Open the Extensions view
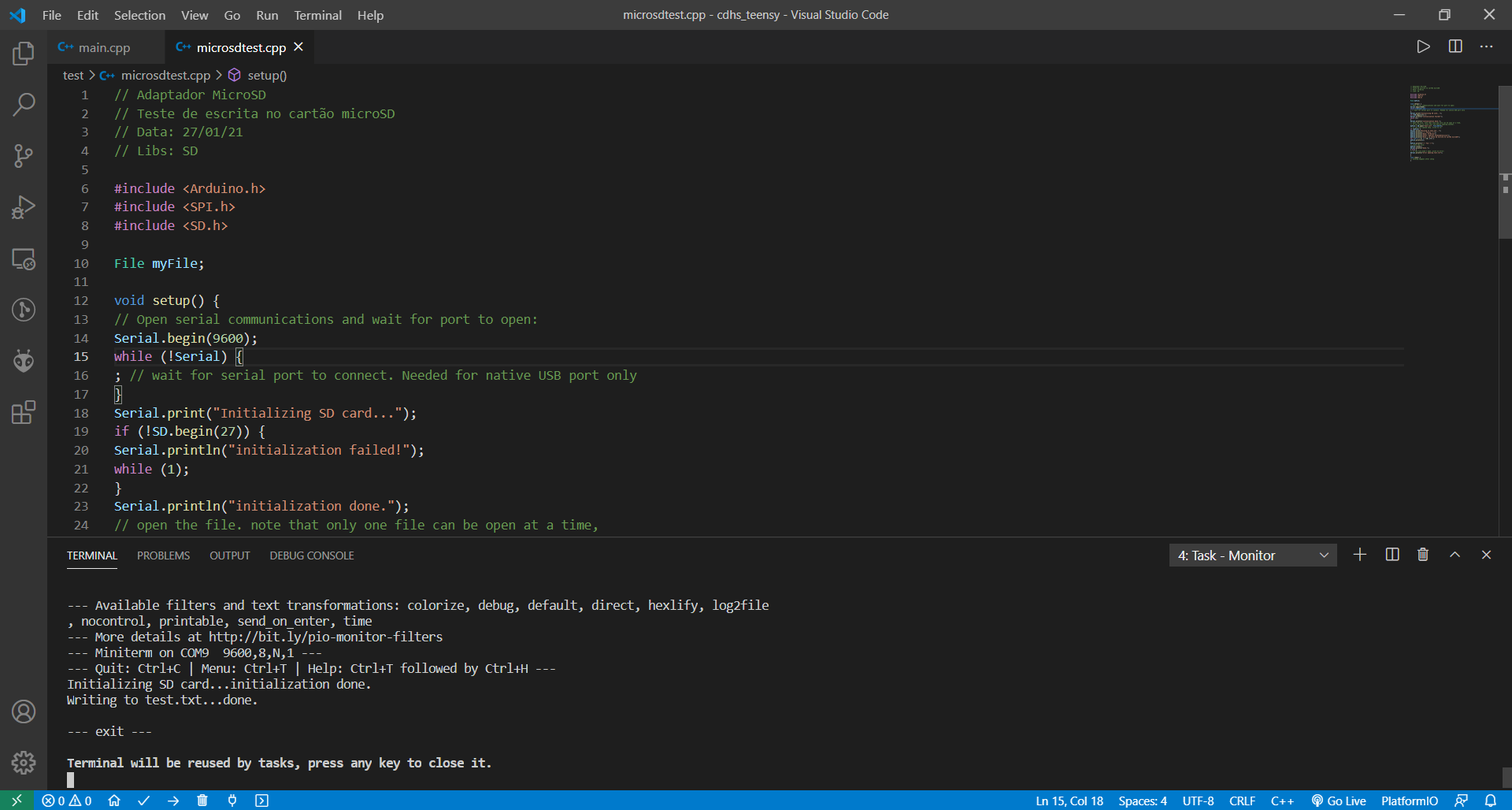 click(24, 412)
